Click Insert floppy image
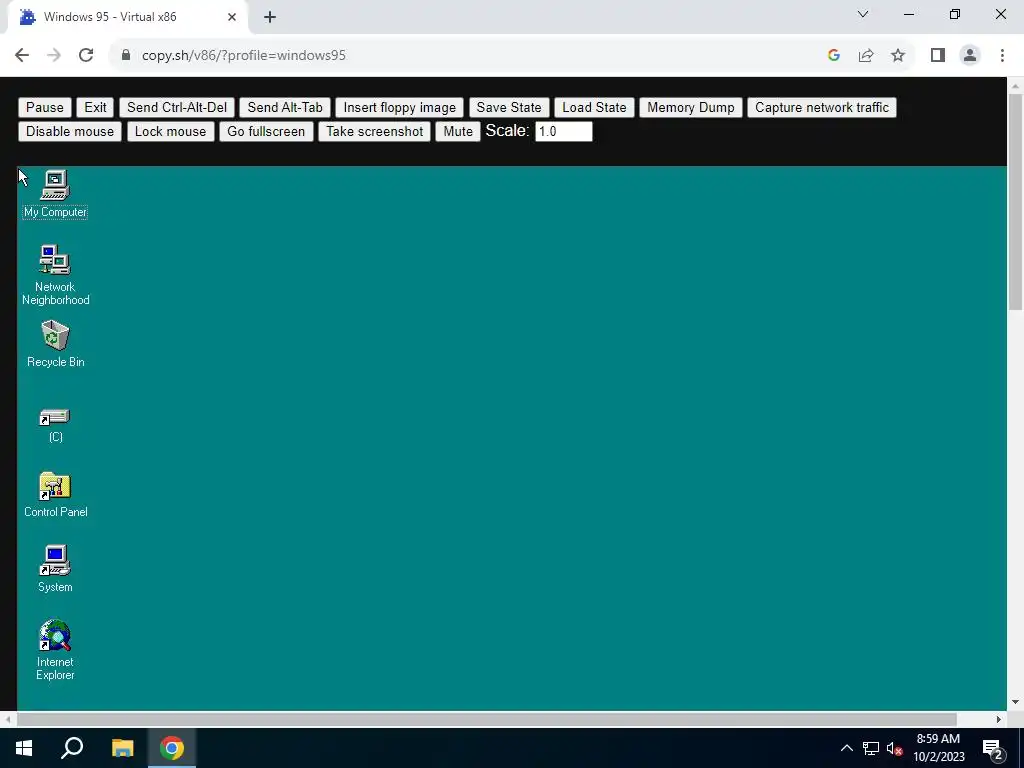Viewport: 1024px width, 768px height. point(400,107)
